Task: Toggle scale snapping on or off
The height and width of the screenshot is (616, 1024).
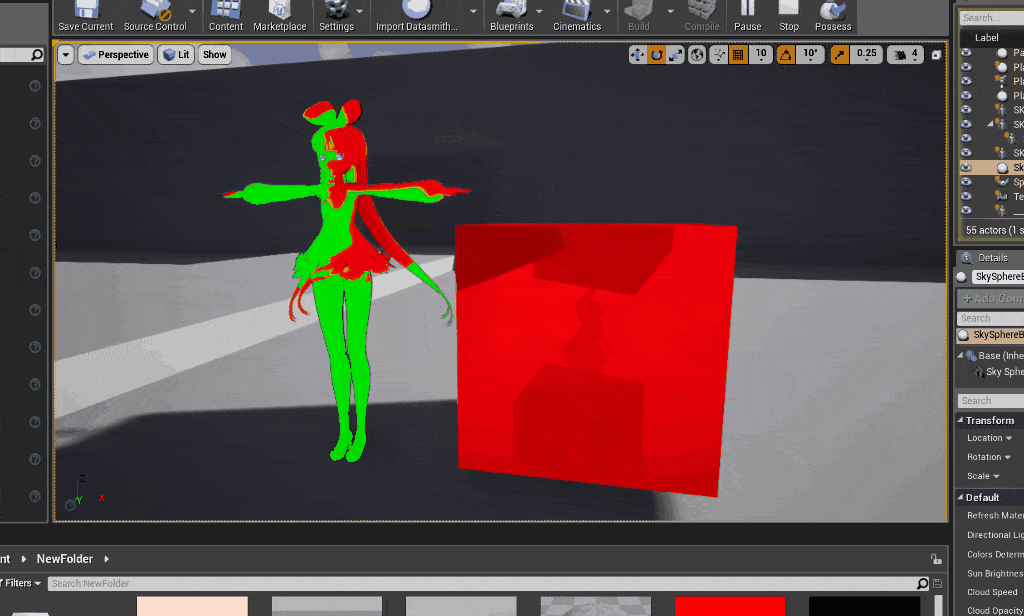Action: pyautogui.click(x=840, y=55)
